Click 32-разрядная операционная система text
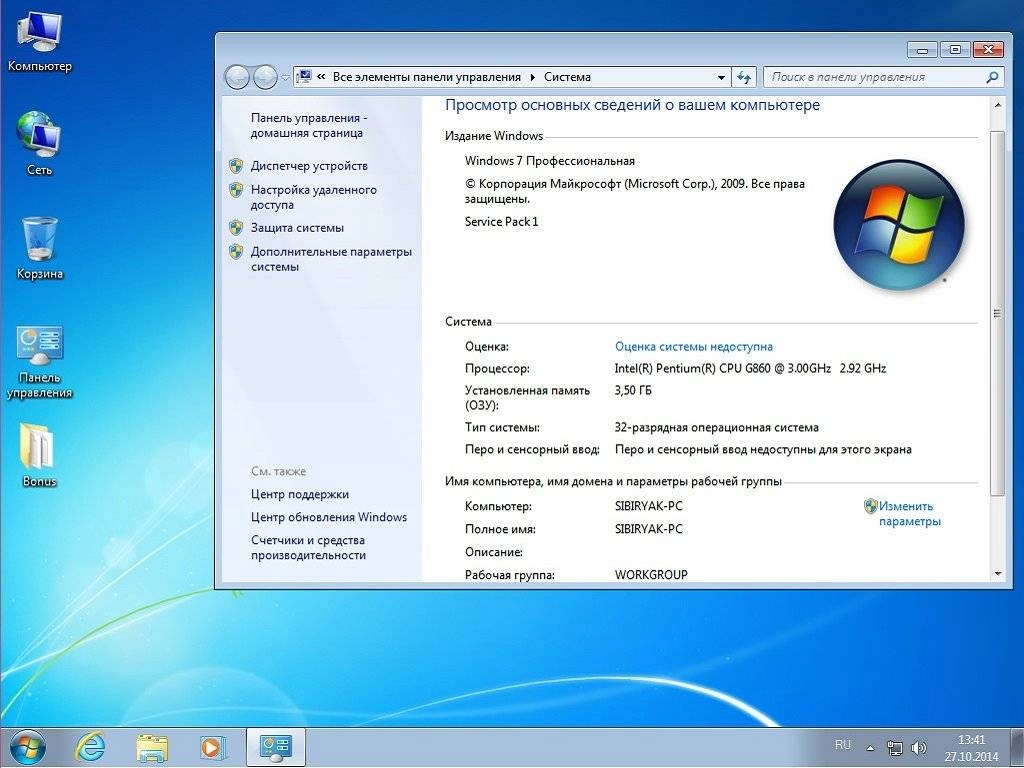The height and width of the screenshot is (768, 1024). pyautogui.click(x=716, y=428)
